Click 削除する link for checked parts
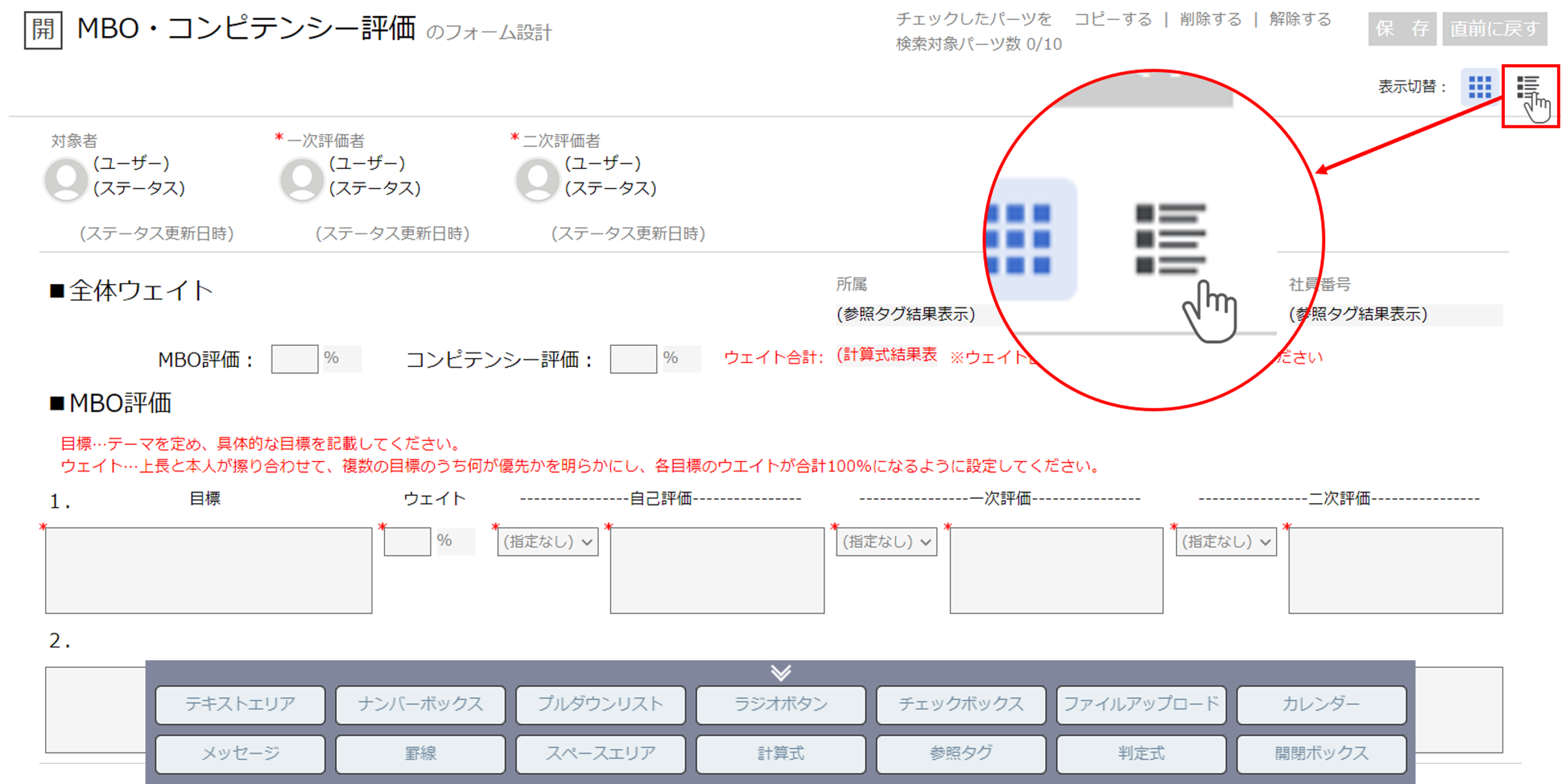 click(1210, 20)
